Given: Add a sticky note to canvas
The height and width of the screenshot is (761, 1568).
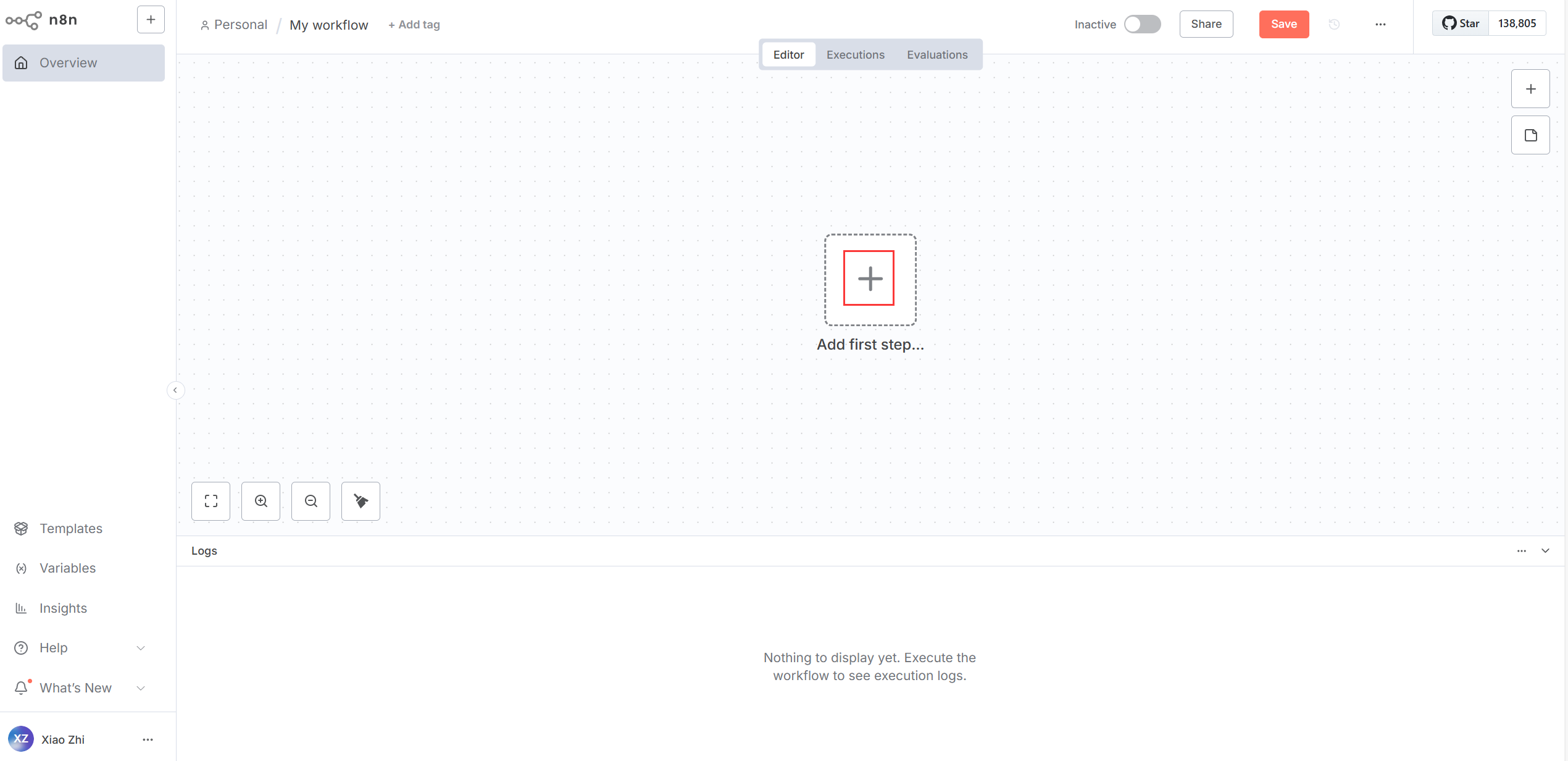Looking at the screenshot, I should coord(1530,135).
